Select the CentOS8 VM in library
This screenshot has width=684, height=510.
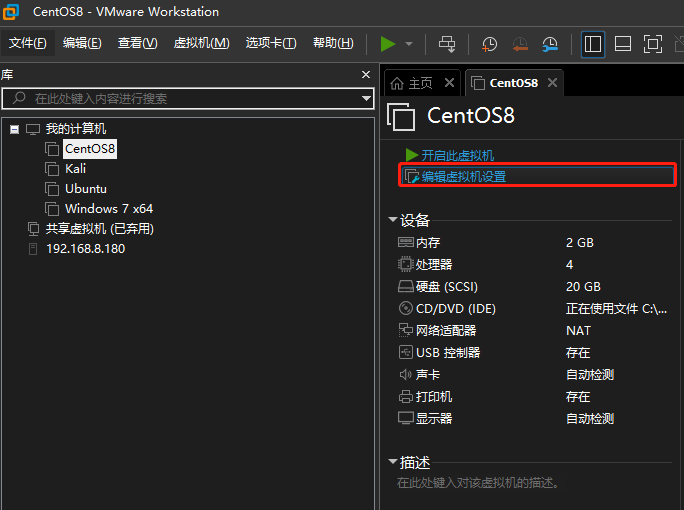90,149
